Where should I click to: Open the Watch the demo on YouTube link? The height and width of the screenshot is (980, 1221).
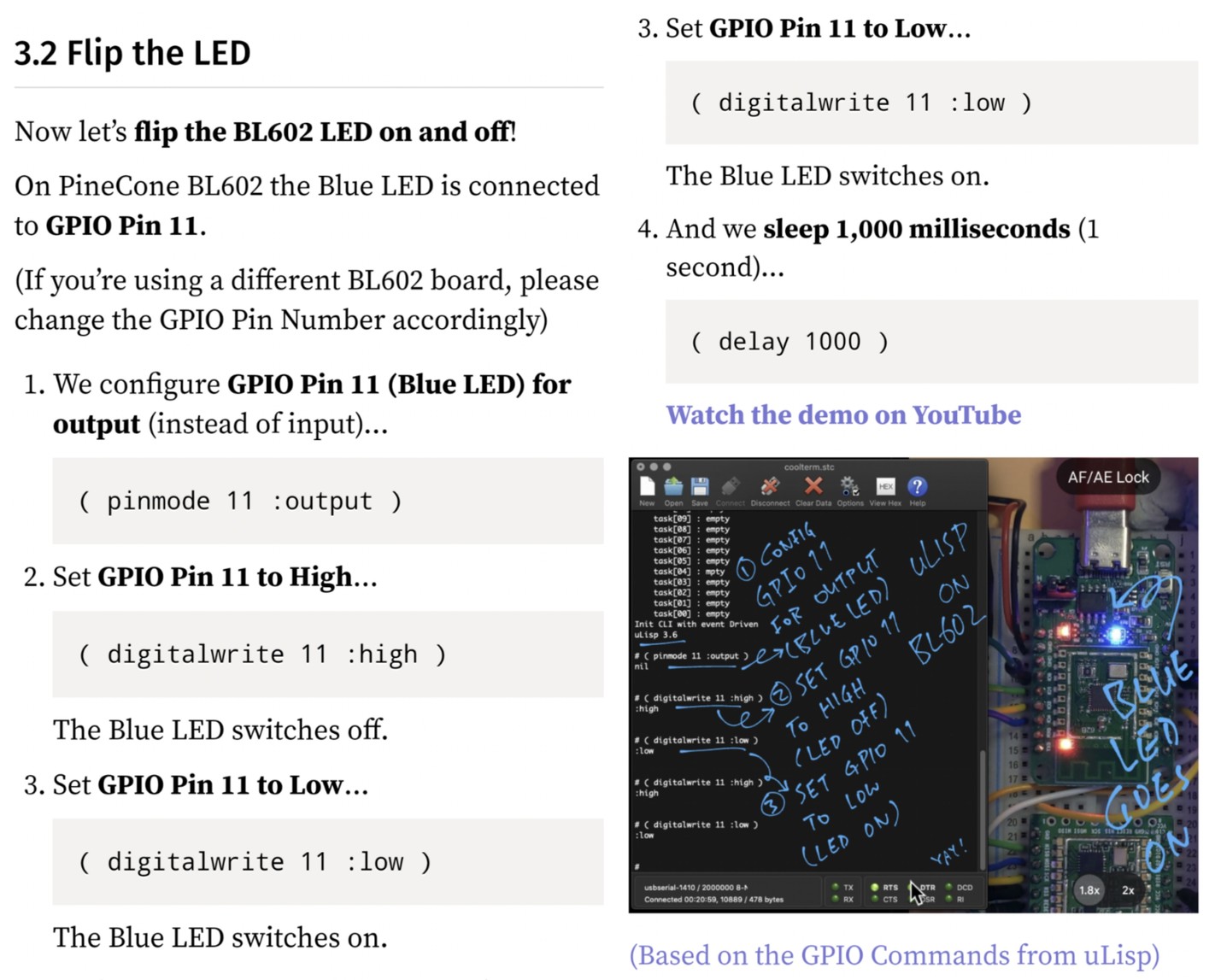click(x=843, y=415)
